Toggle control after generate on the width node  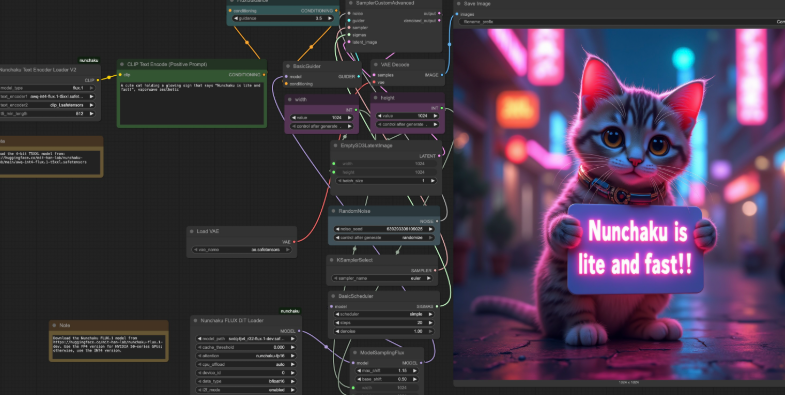(321, 126)
